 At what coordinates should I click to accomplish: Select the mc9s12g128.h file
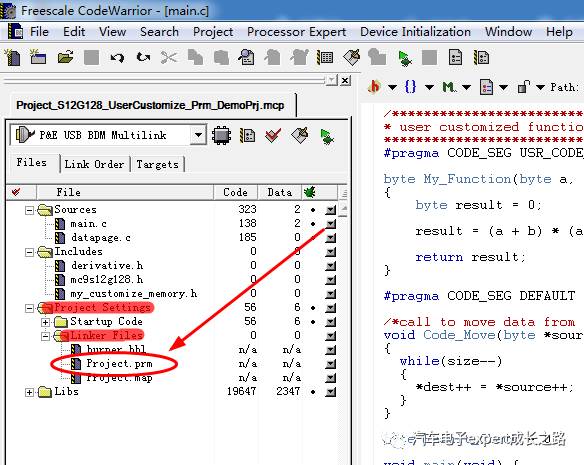coord(107,280)
